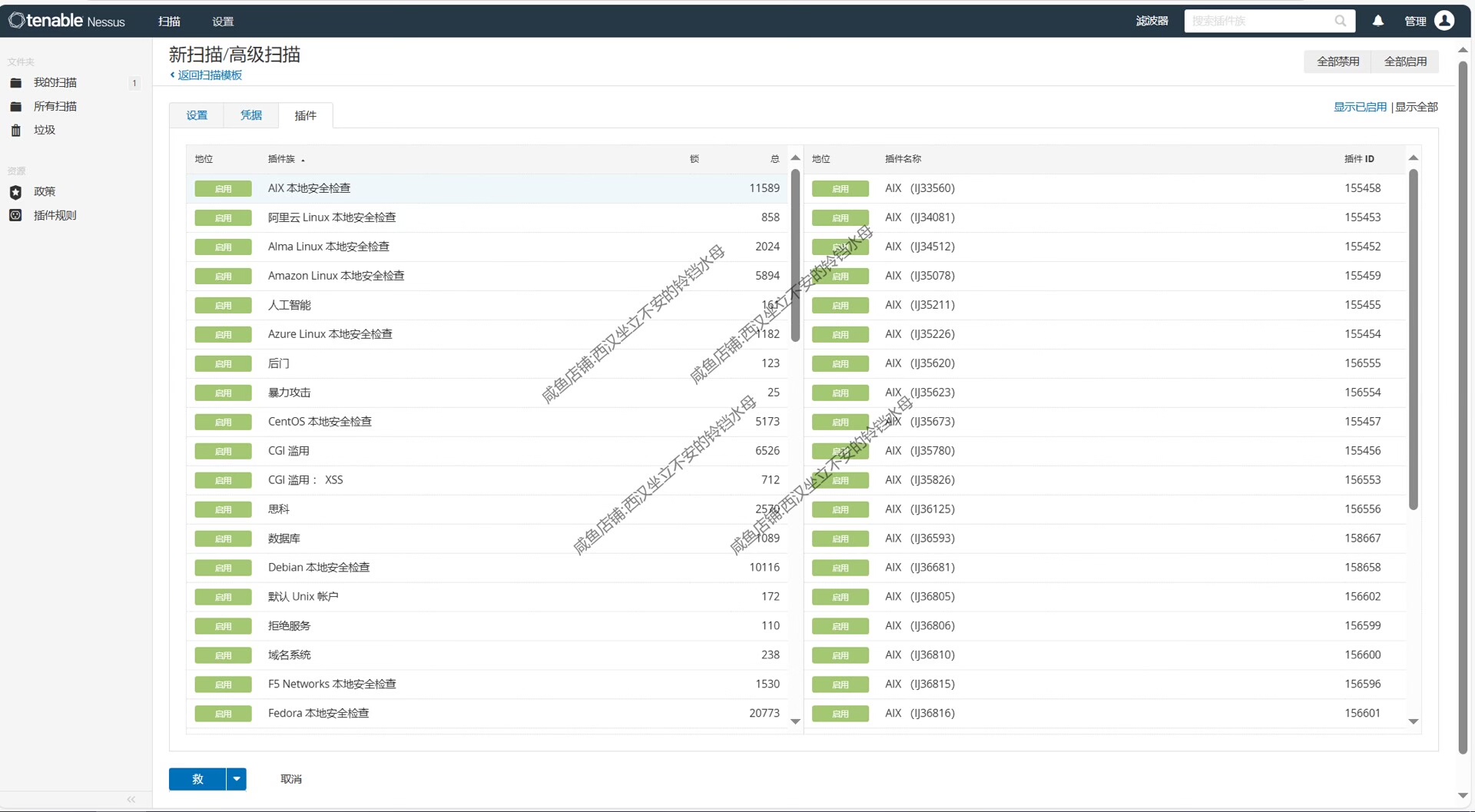
Task: Sort by 插件 ID column header
Action: [1359, 159]
